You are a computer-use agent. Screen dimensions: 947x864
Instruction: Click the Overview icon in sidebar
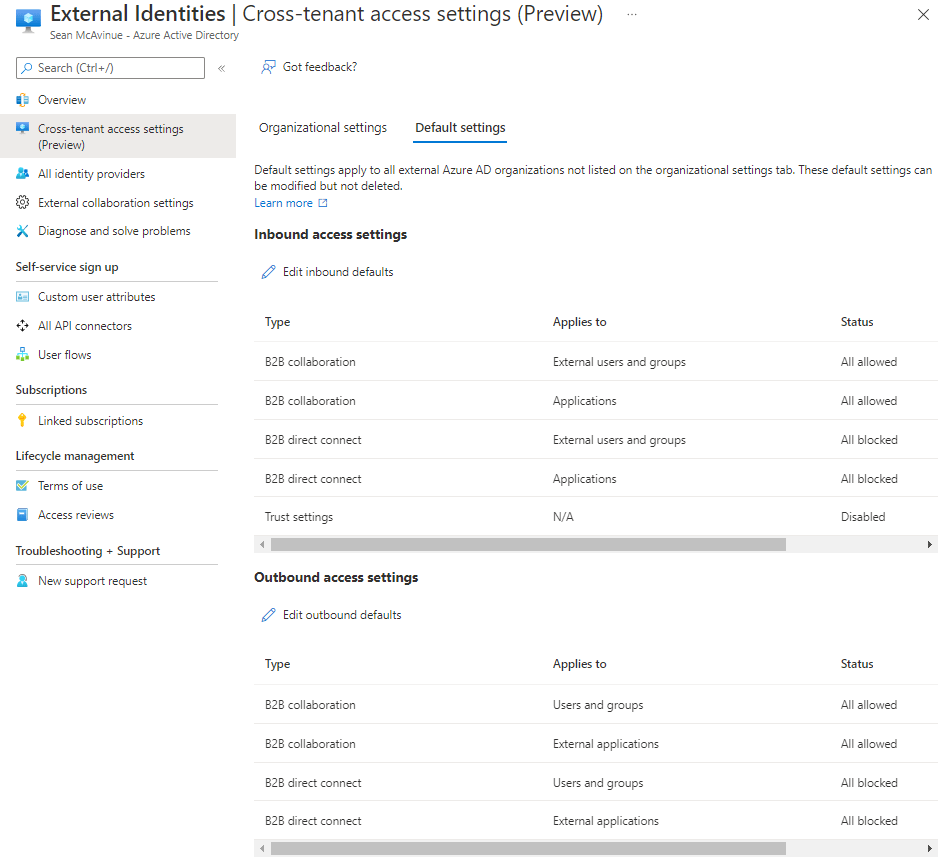pyautogui.click(x=23, y=100)
